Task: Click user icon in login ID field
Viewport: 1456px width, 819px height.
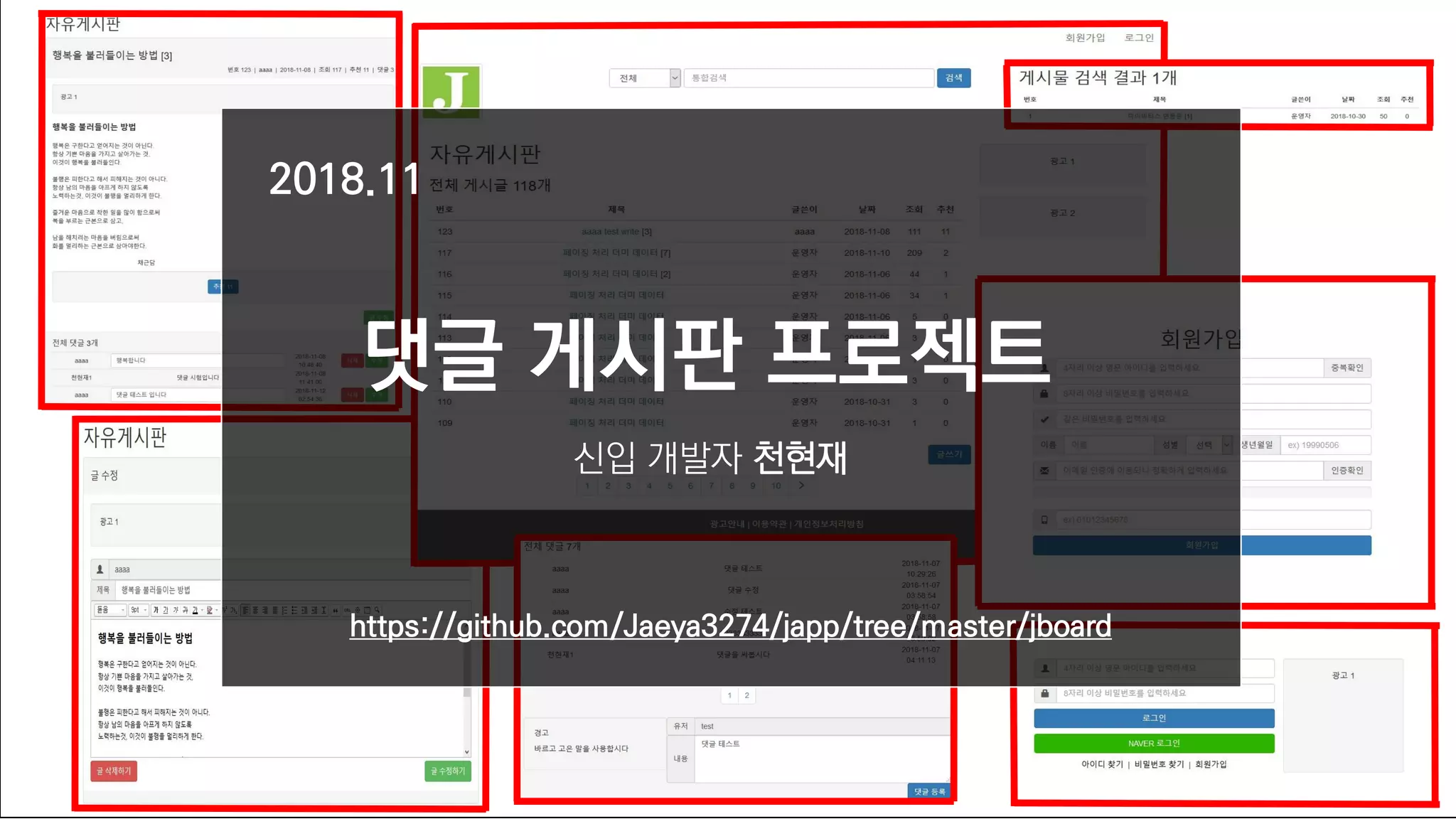Action: 1045,668
